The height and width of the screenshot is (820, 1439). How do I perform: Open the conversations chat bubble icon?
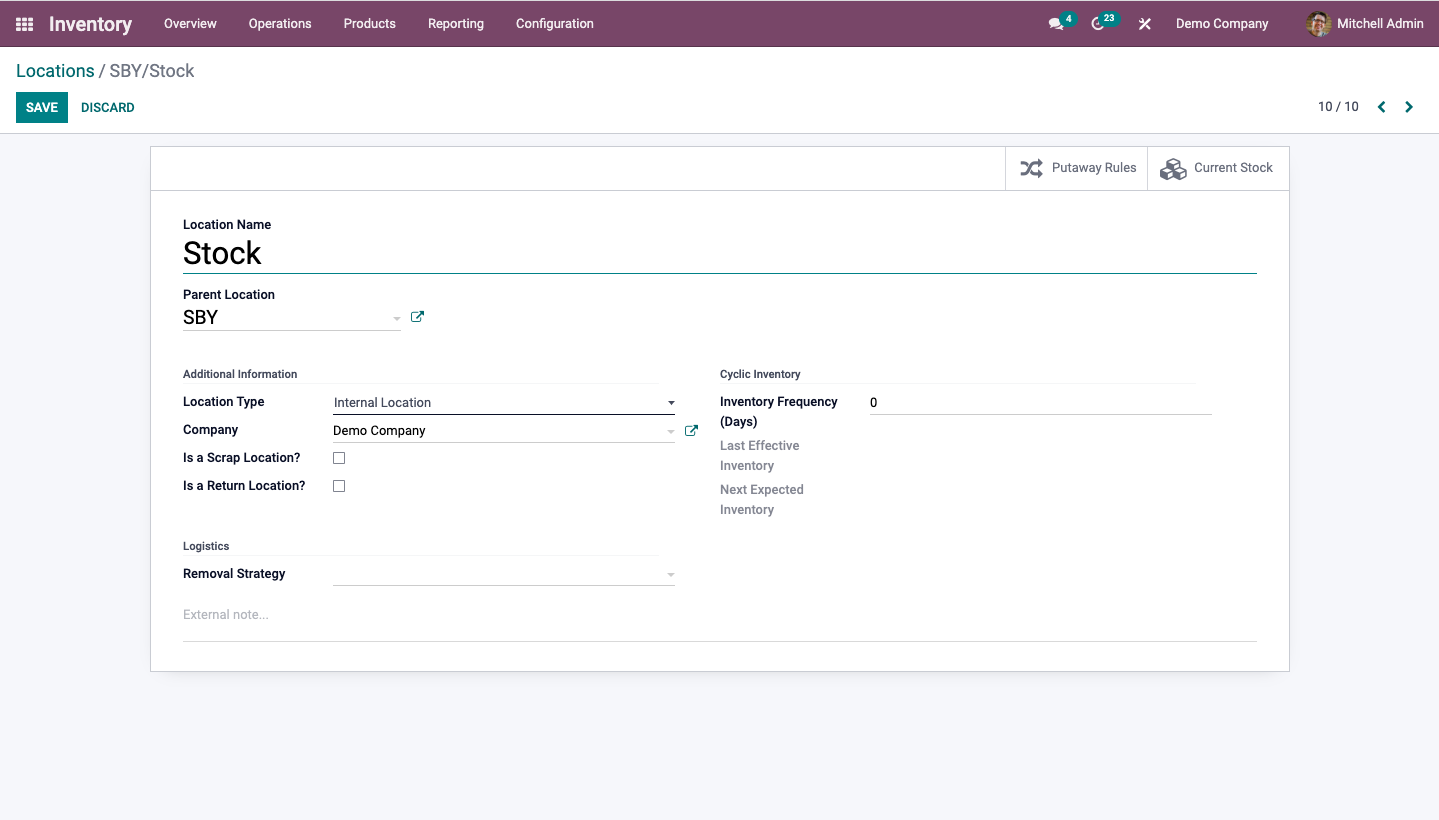coord(1056,24)
